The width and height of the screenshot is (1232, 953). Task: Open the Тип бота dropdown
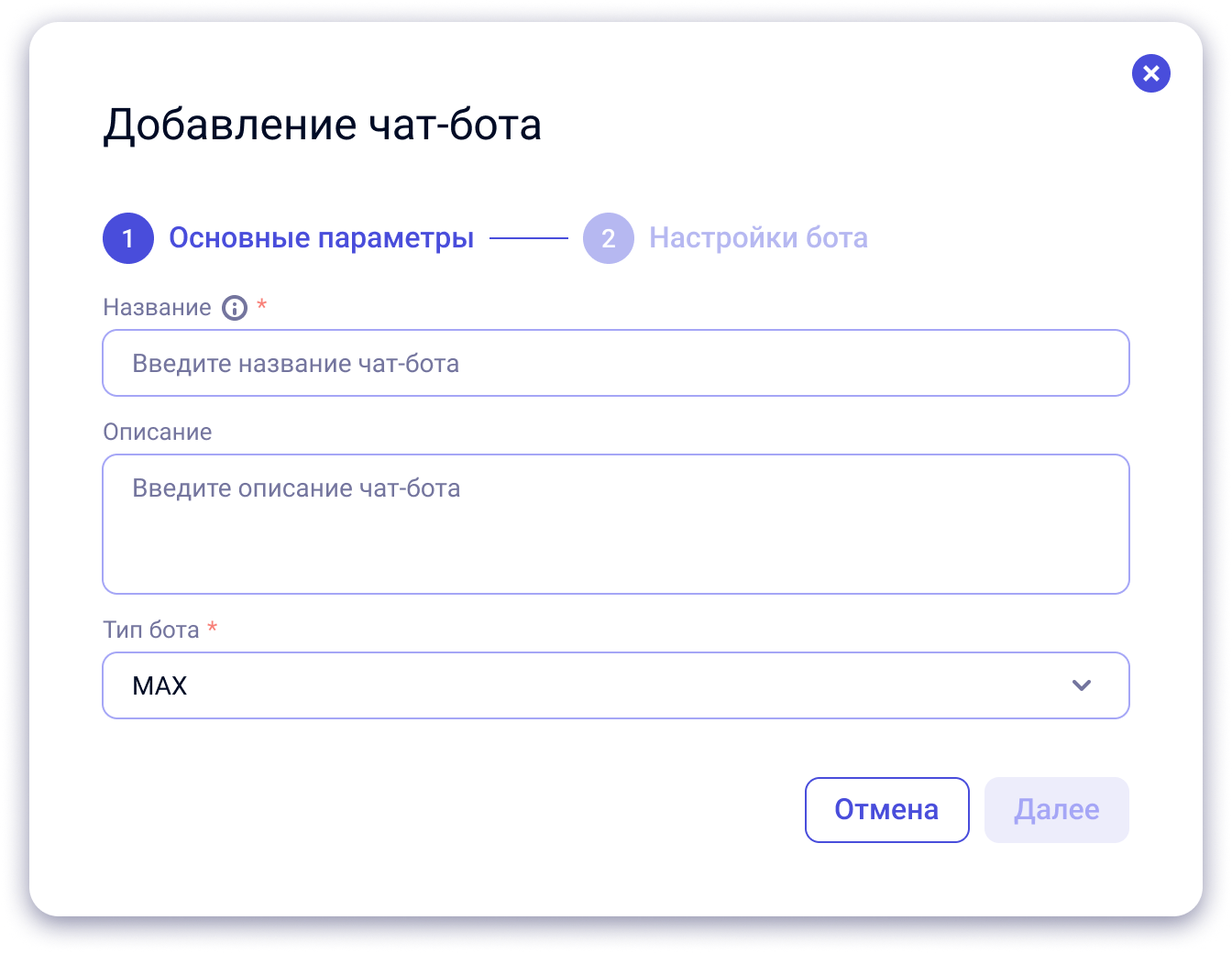pyautogui.click(x=616, y=685)
